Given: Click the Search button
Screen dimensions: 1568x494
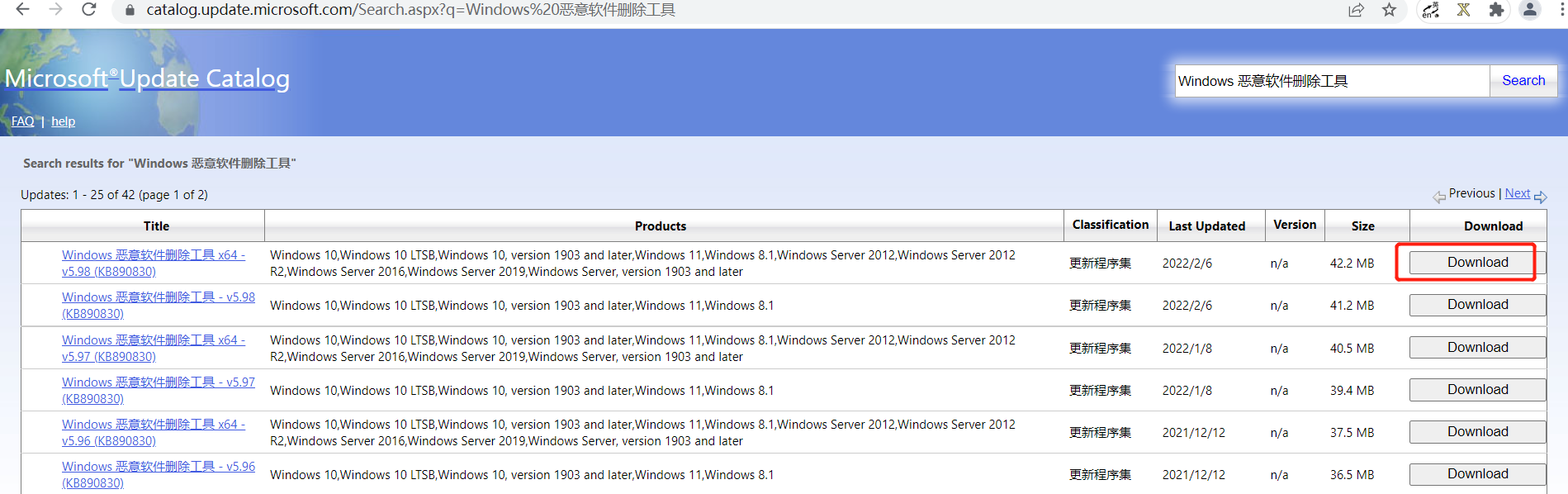Looking at the screenshot, I should pyautogui.click(x=1523, y=80).
